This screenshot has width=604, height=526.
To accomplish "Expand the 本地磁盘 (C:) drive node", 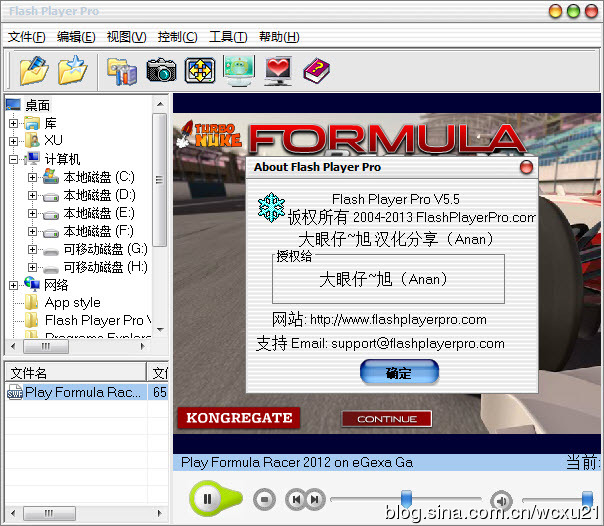I will pyautogui.click(x=33, y=177).
